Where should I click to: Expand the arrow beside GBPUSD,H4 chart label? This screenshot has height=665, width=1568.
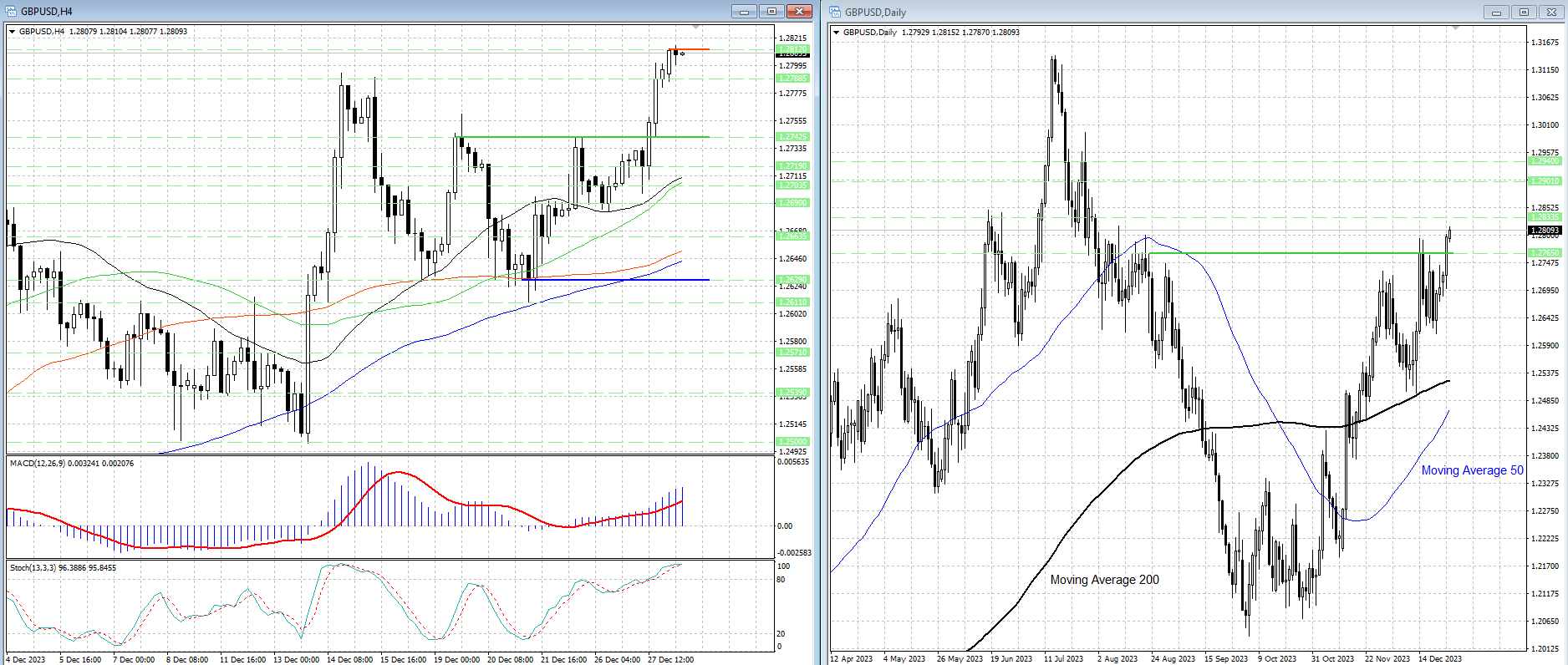[13, 32]
